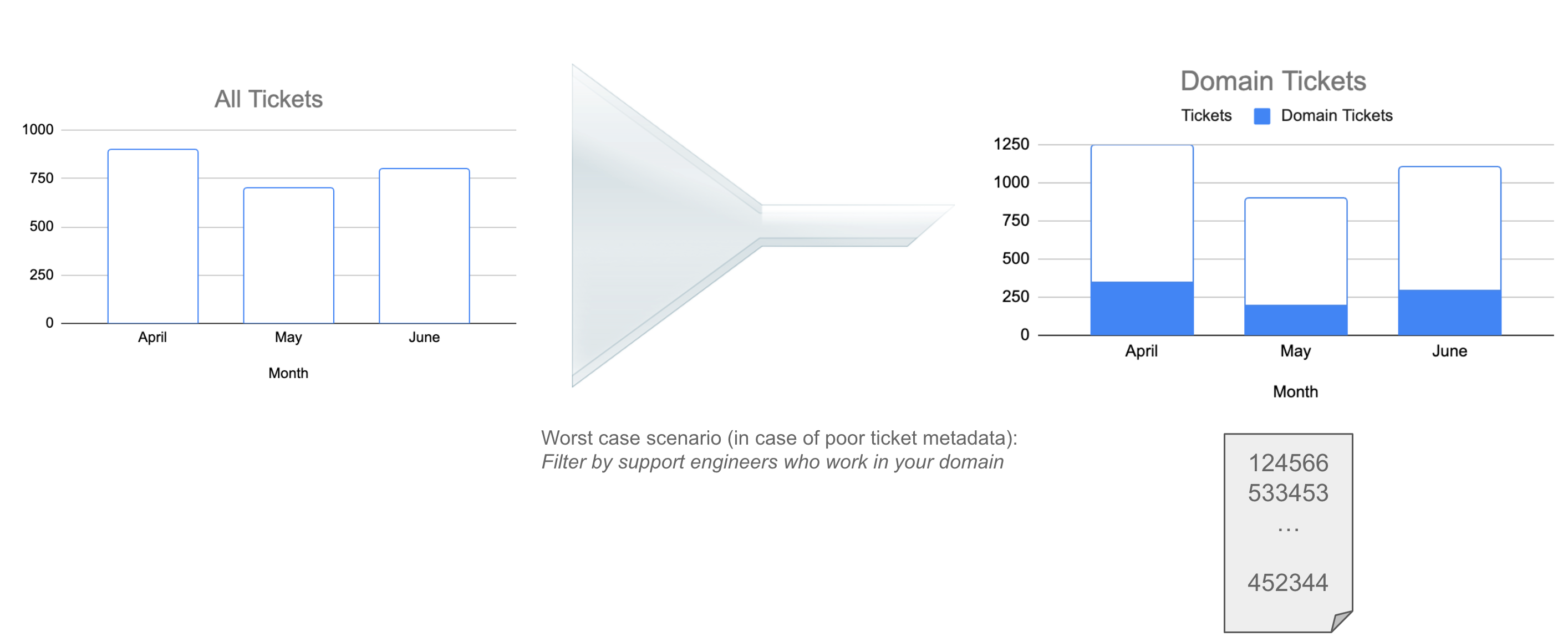This screenshot has width=1568, height=642.
Task: Click the "Domain Tickets" chart title
Action: 1273,81
